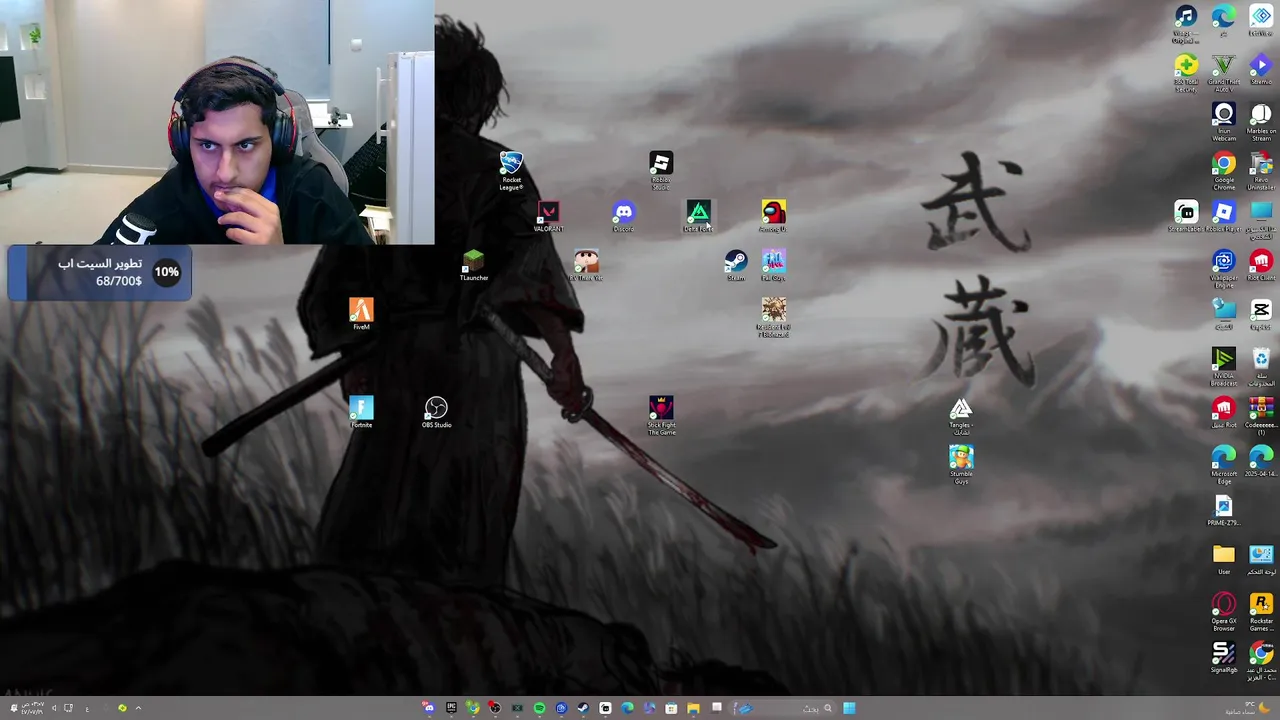Screen dimensions: 1280x720
Task: Open the Control Panel desktop icon
Action: 1261,559
